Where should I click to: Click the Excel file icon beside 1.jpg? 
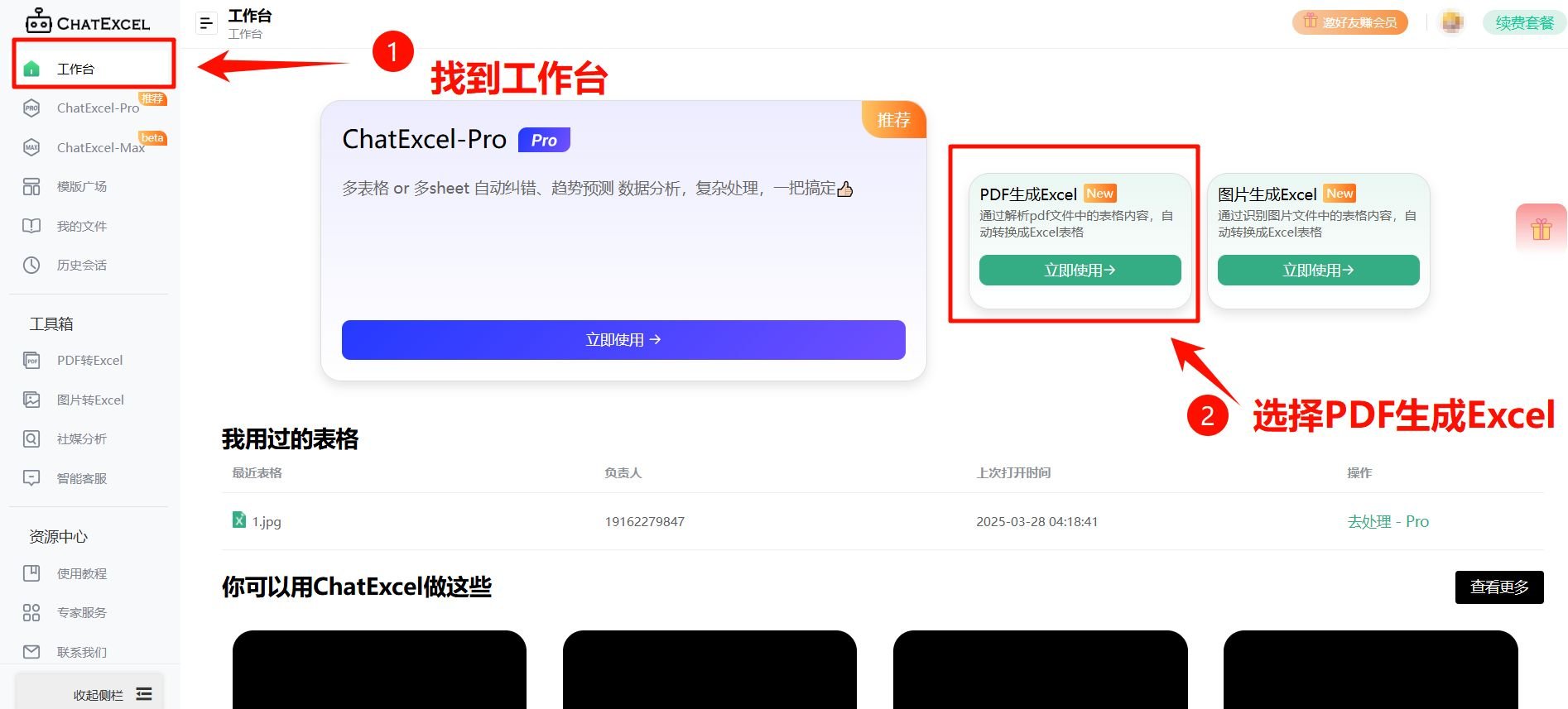238,520
